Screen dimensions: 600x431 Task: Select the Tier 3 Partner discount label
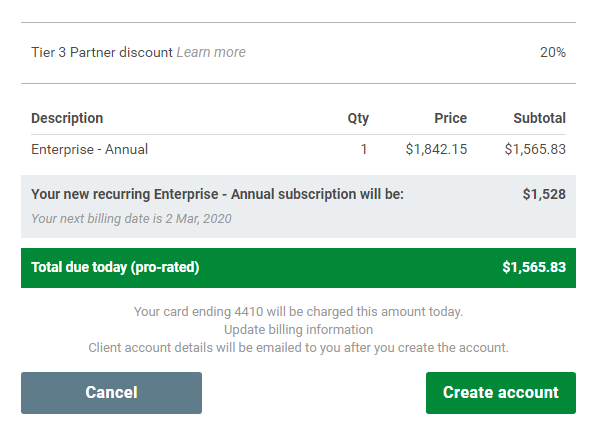point(102,52)
